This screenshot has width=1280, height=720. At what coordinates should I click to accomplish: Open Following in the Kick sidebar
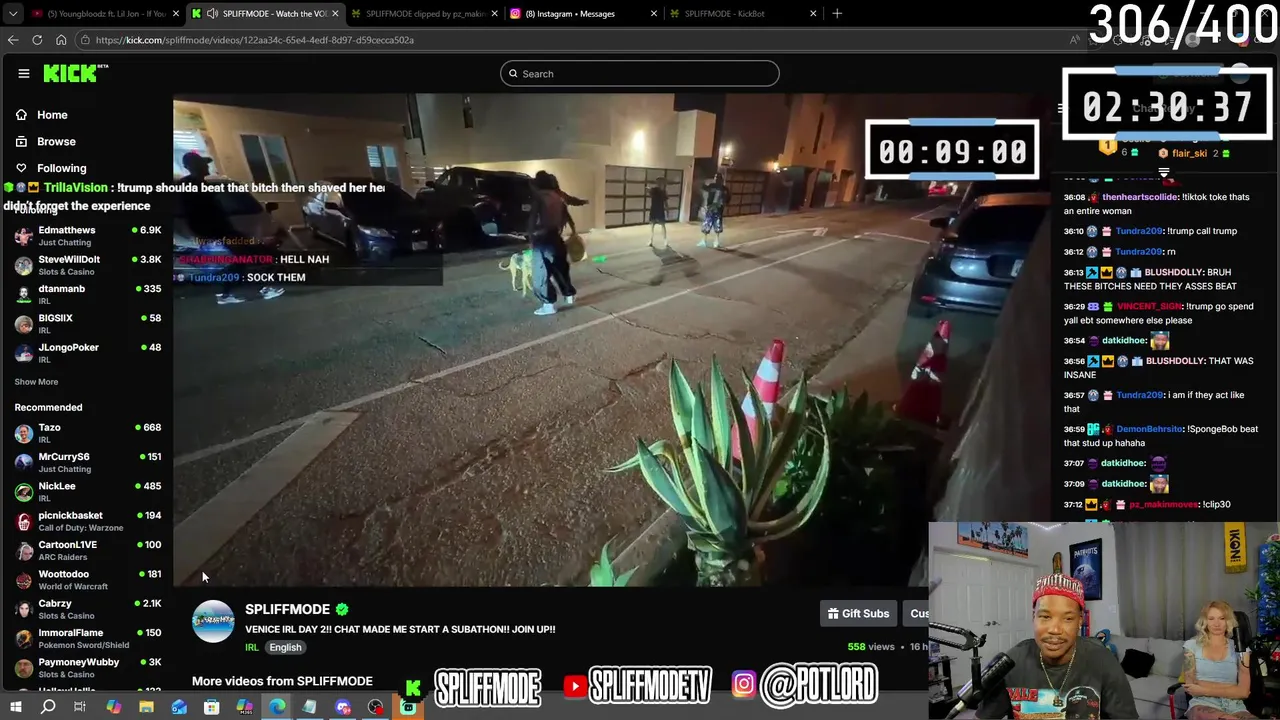coord(62,168)
